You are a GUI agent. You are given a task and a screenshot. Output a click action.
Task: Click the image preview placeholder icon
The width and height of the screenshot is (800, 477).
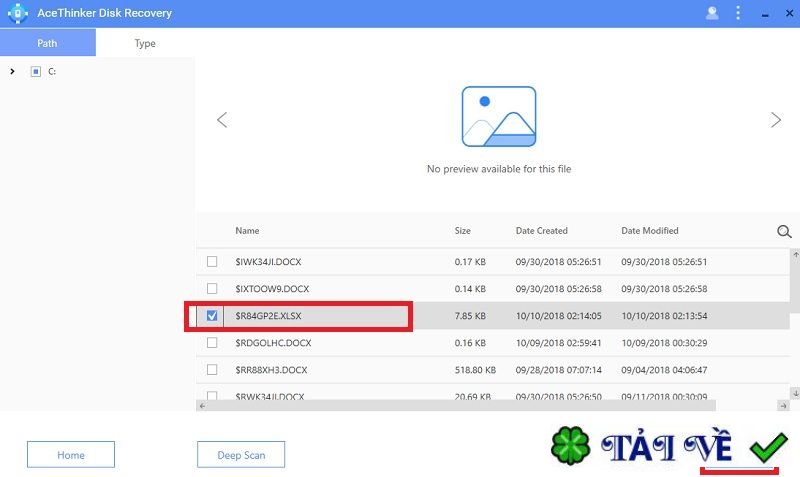tap(498, 117)
